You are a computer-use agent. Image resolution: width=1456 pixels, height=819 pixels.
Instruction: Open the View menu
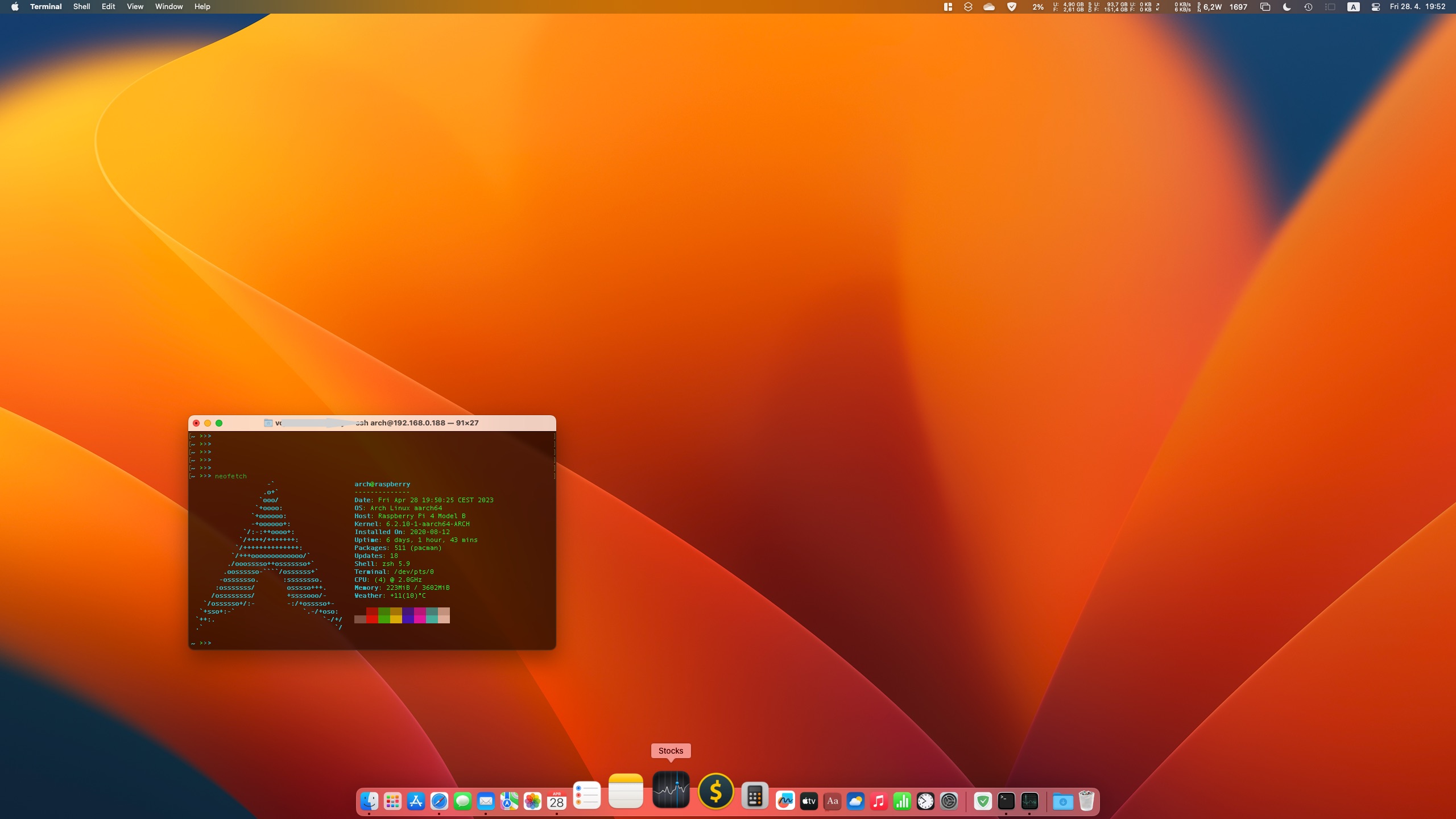click(x=135, y=7)
